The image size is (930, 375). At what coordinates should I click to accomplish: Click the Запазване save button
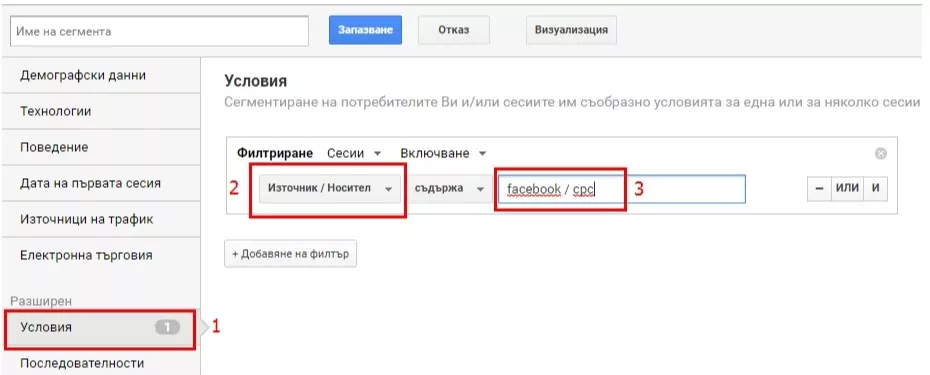pos(365,30)
